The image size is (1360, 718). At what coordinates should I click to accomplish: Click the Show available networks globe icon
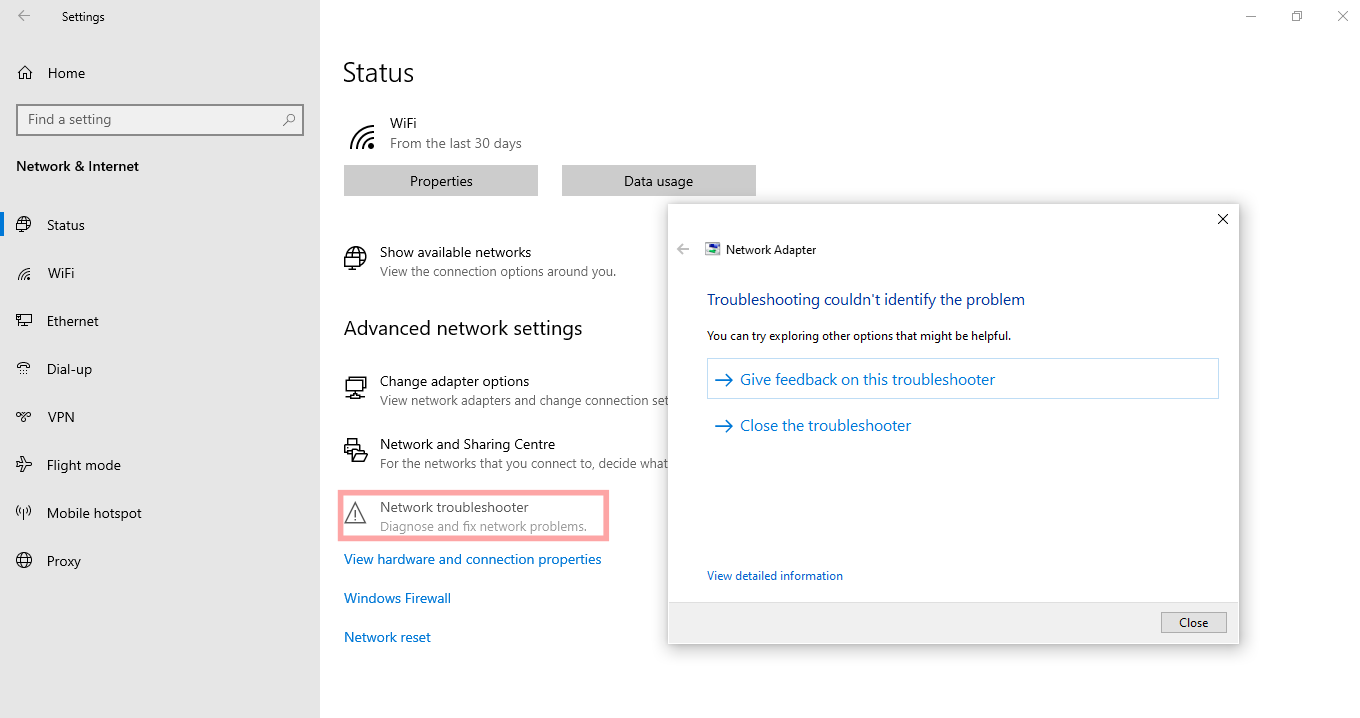(x=355, y=258)
